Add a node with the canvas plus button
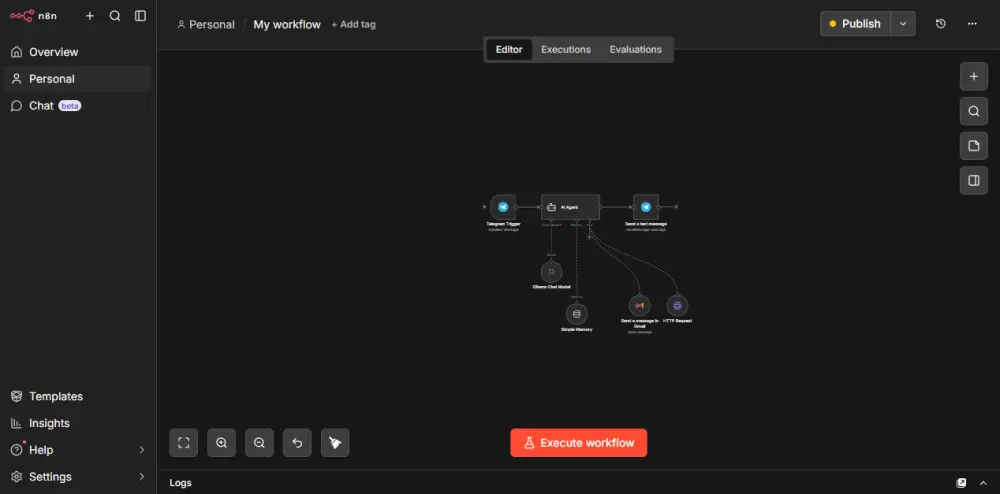Image resolution: width=1000 pixels, height=494 pixels. coord(974,76)
